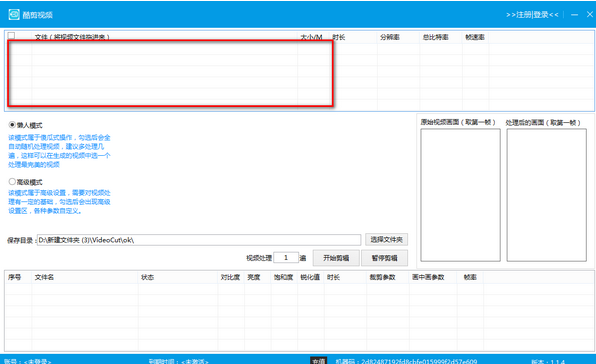Click the 酷剪视频 app logo icon
The image size is (596, 364).
[x=14, y=14]
